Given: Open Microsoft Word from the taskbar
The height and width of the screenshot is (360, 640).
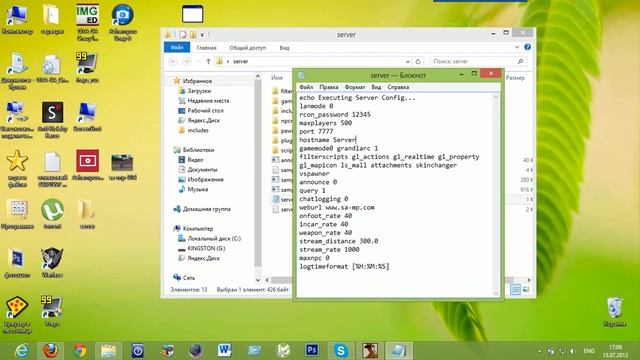Looking at the screenshot, I should 224,351.
